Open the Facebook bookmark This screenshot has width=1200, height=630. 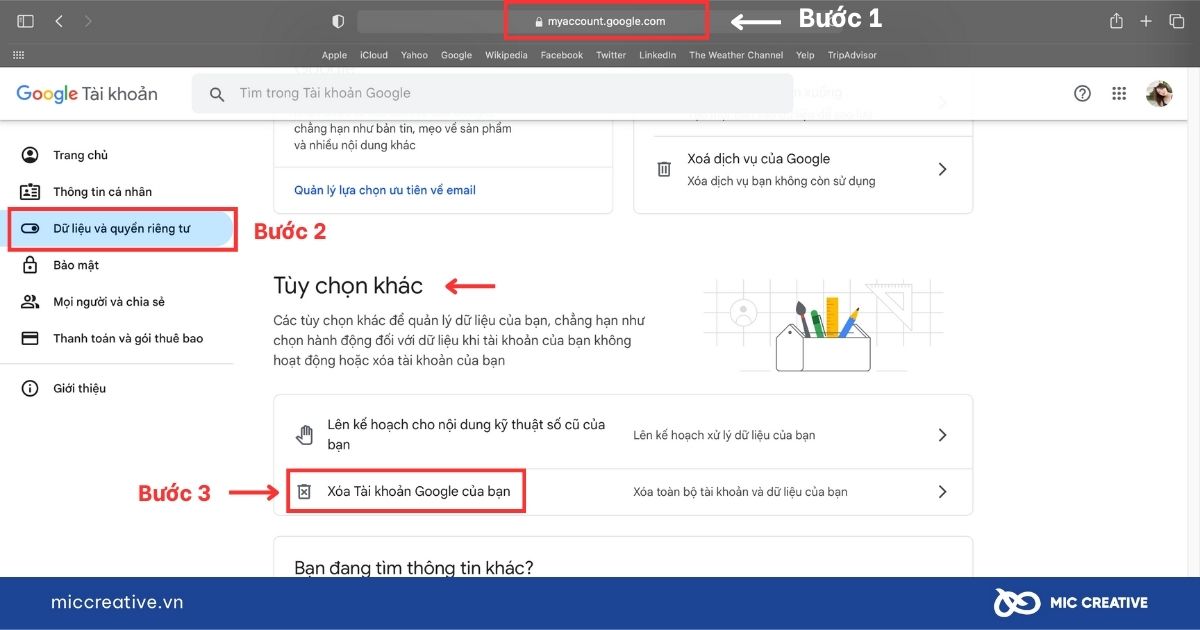pos(561,55)
